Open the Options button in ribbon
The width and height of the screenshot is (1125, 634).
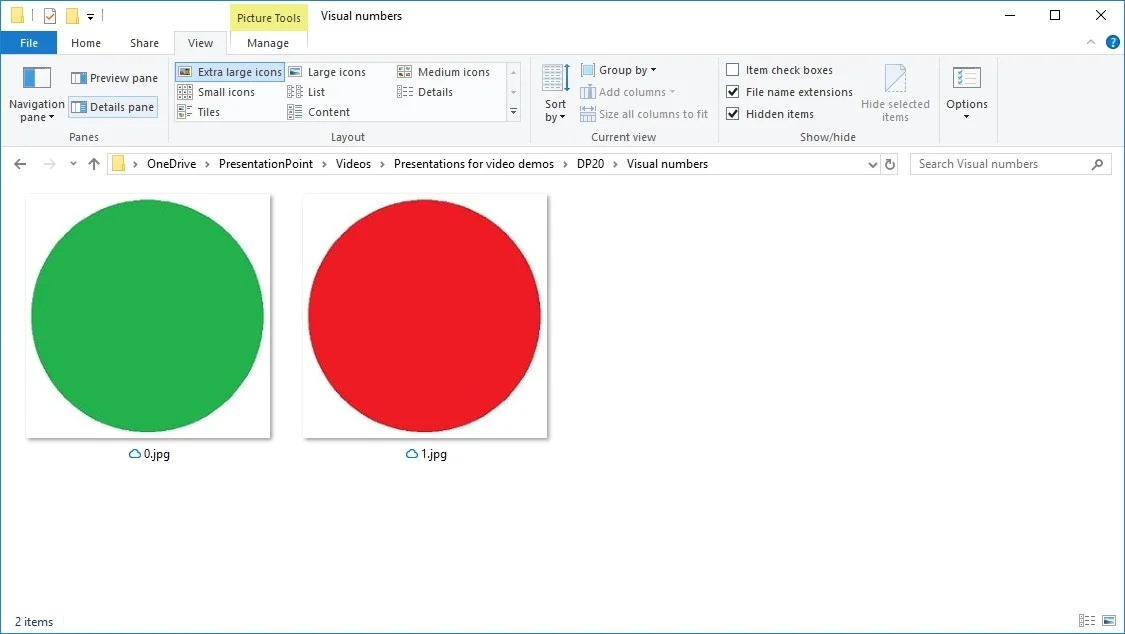(x=966, y=94)
